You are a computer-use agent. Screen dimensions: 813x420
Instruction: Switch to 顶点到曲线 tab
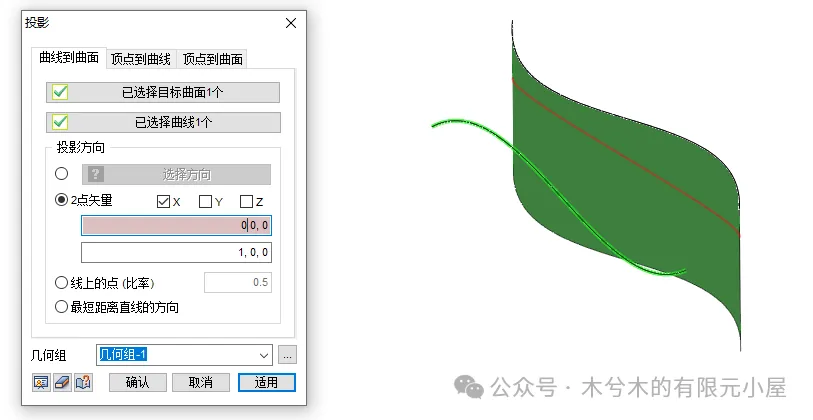point(141,59)
